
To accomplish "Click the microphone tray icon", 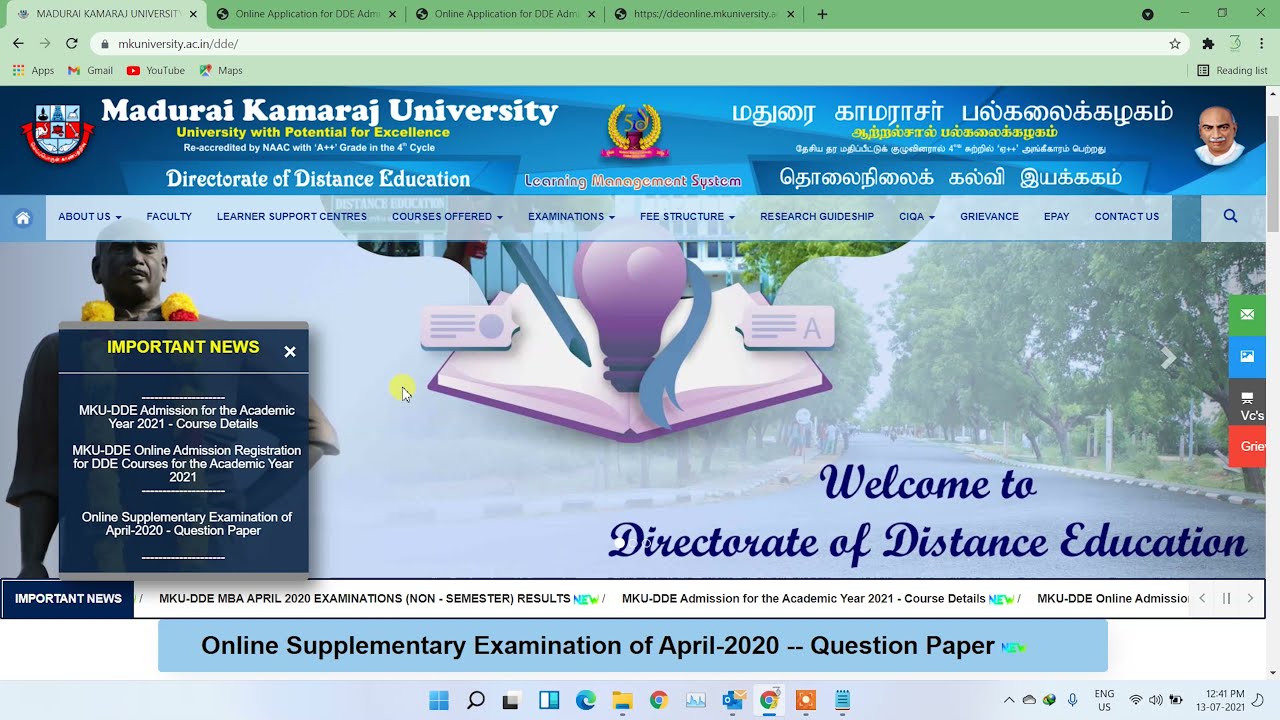I will coord(1073,700).
